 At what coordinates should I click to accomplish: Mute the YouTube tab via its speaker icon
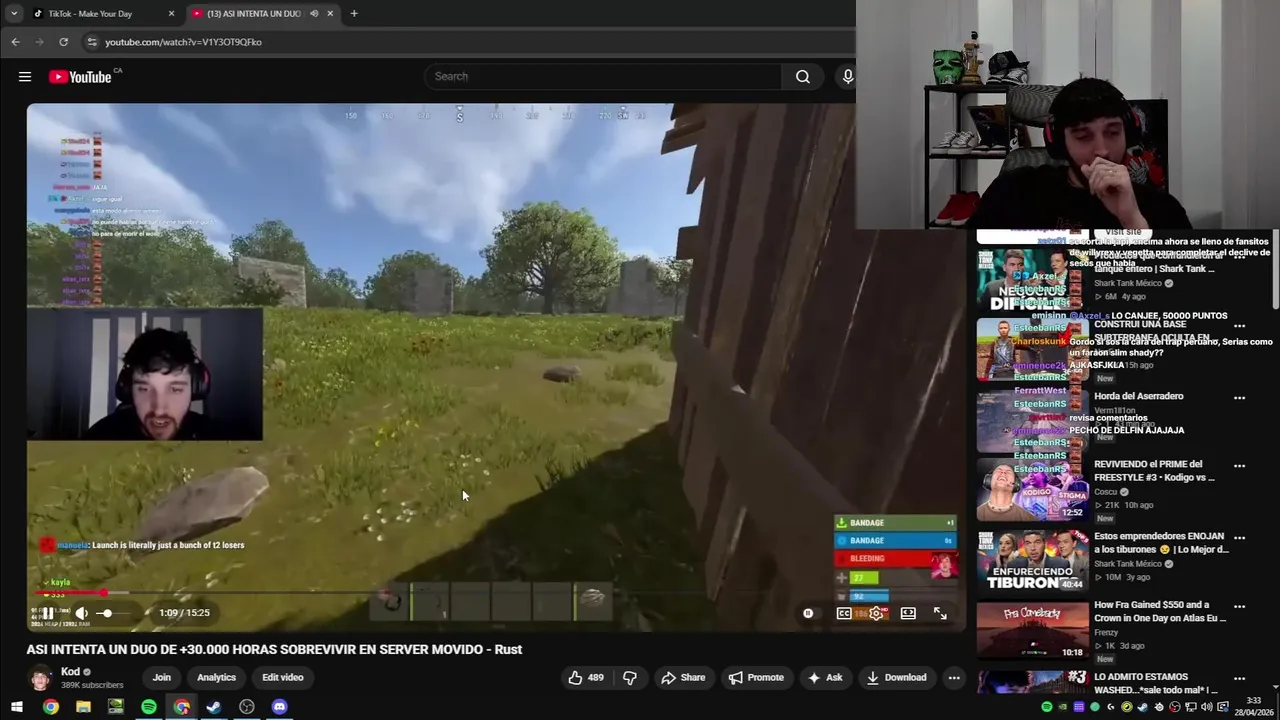(x=314, y=14)
